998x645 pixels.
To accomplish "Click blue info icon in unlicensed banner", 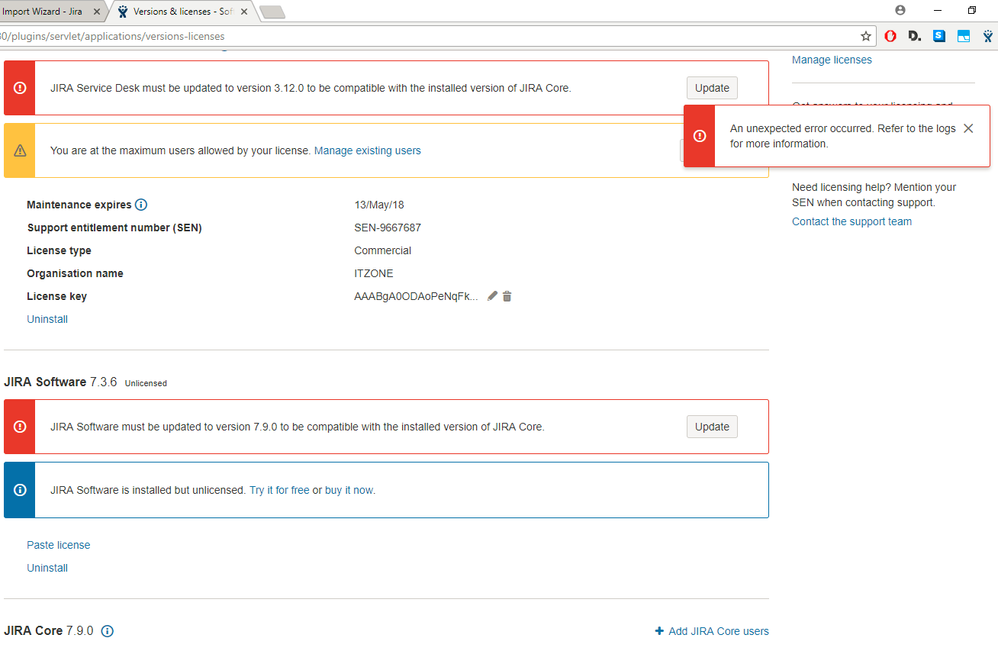I will click(x=20, y=490).
